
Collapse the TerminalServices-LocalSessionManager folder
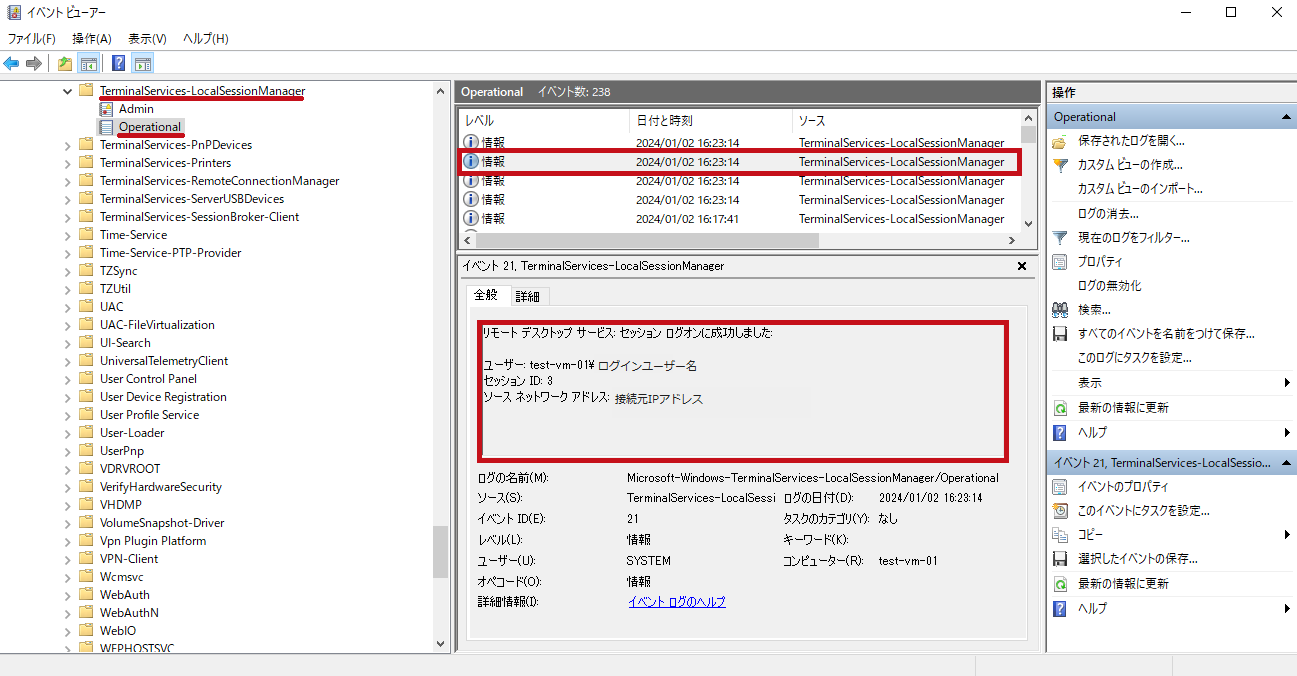click(68, 91)
